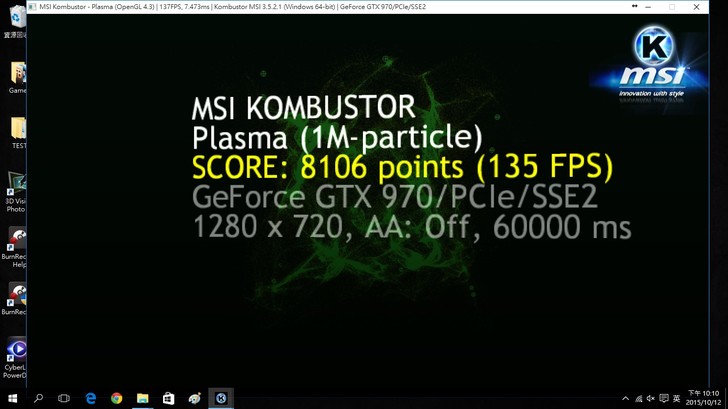
Task: Expand hidden system tray icons
Action: click(x=626, y=398)
